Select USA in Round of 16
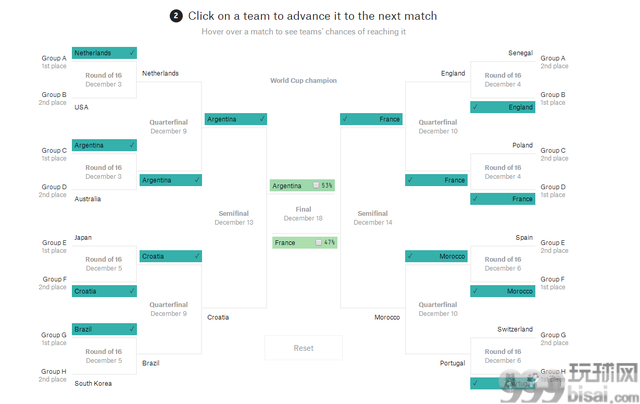 (104, 107)
